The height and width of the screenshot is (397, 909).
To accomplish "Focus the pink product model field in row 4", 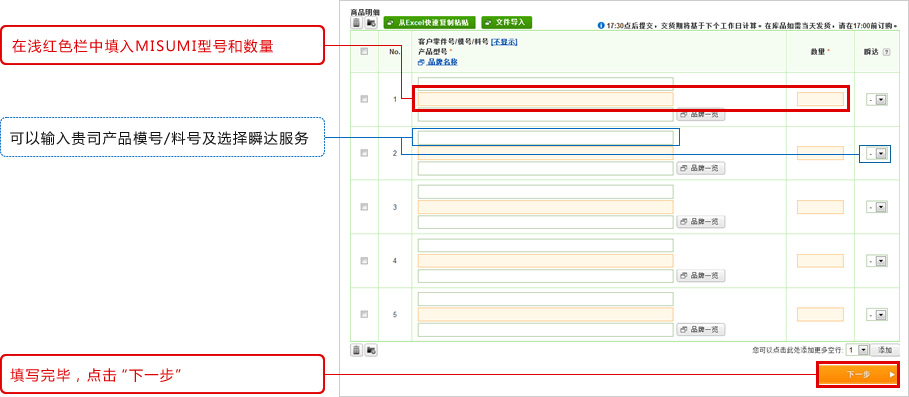I will 546,261.
